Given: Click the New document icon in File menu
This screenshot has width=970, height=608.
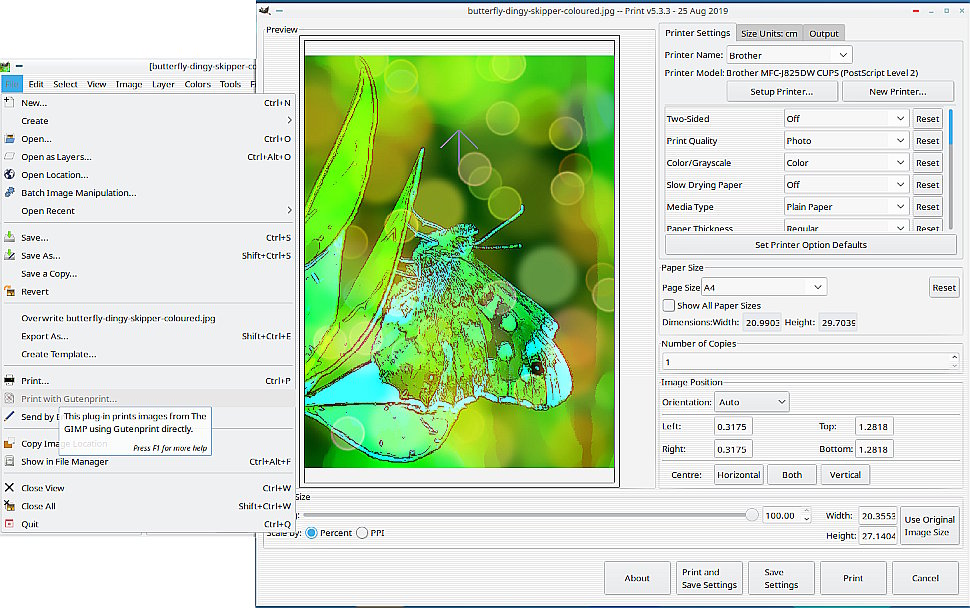Looking at the screenshot, I should 9,102.
